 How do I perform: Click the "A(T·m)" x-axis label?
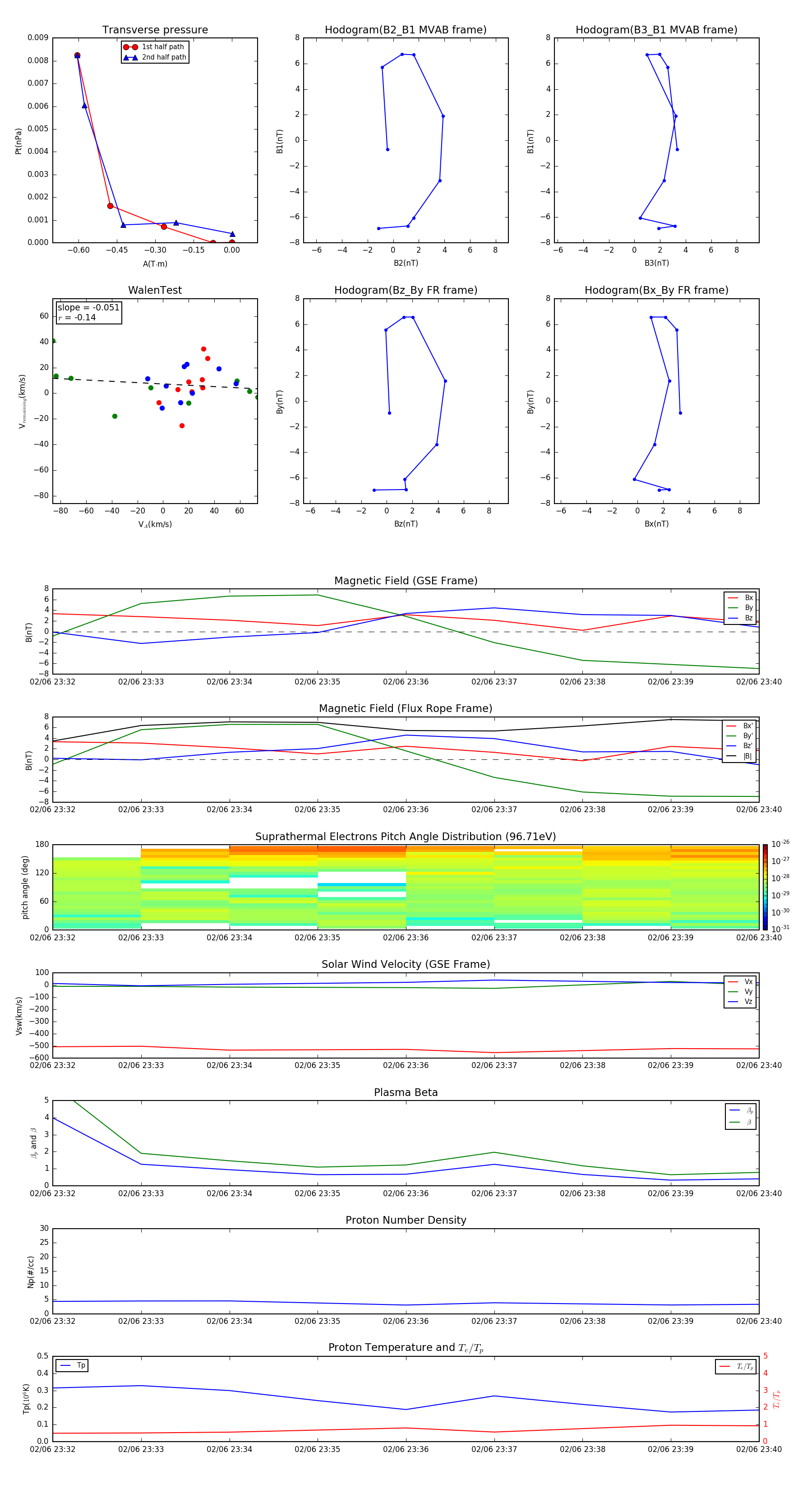(155, 264)
